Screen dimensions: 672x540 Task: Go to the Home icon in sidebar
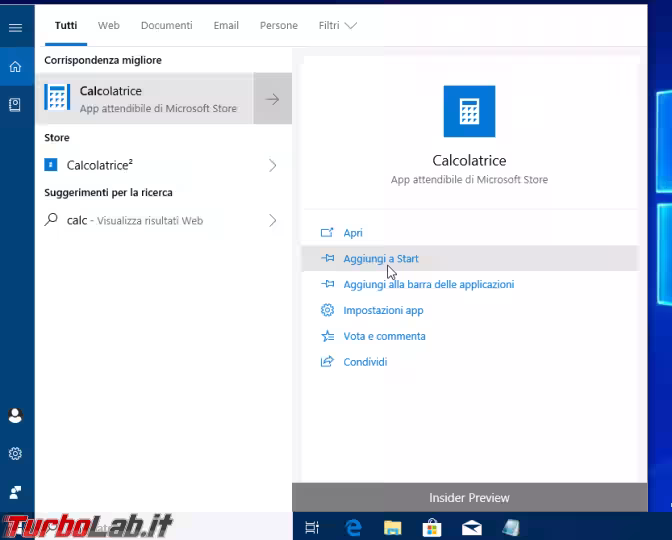(15, 67)
